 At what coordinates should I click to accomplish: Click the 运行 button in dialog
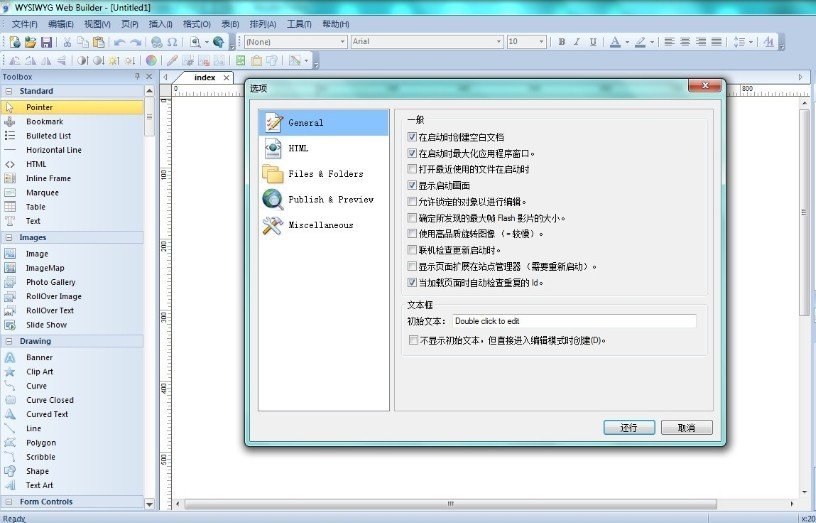[x=629, y=428]
